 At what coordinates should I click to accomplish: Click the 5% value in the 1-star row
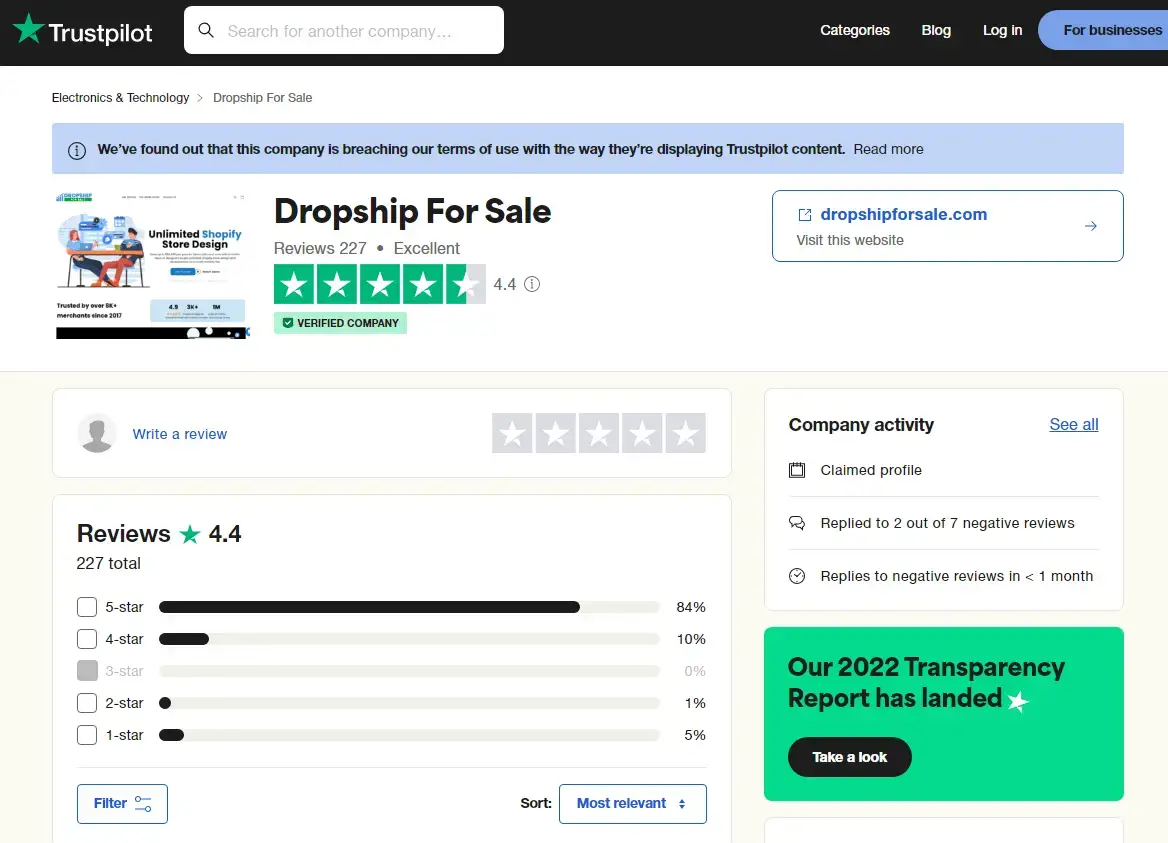694,735
